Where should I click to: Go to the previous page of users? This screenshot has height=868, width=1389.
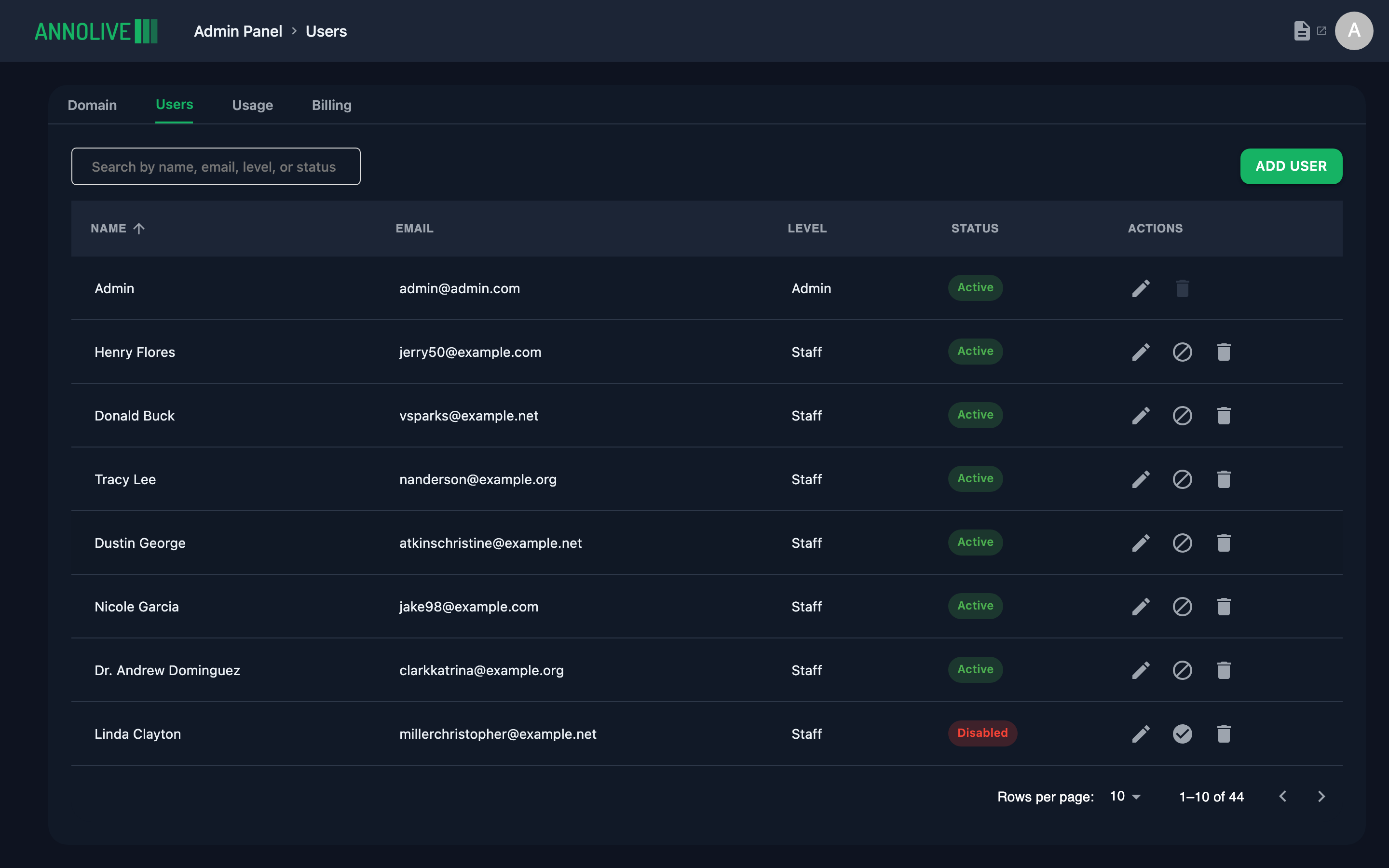click(1283, 796)
